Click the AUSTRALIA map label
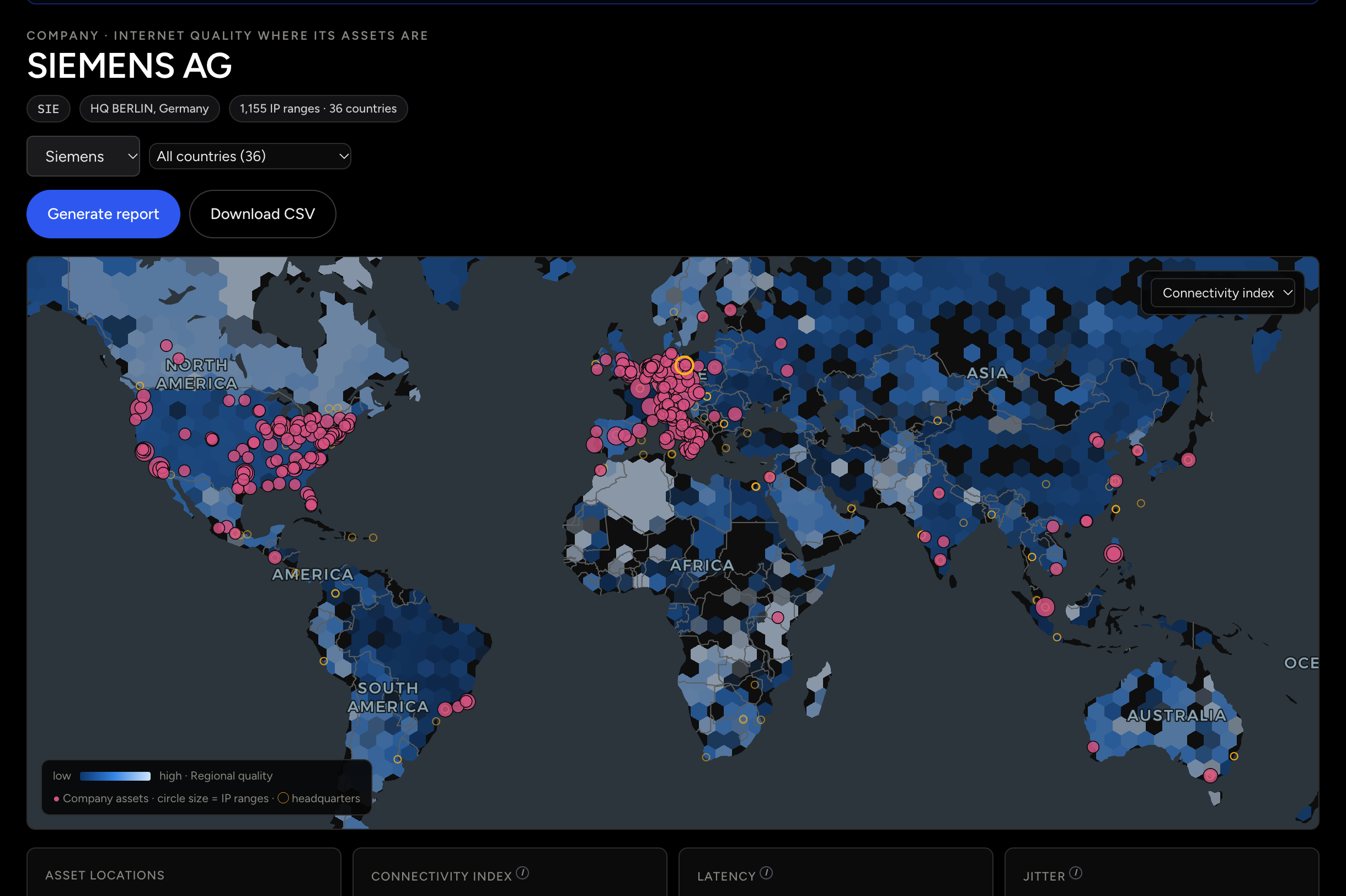Viewport: 1346px width, 896px height. click(1176, 715)
